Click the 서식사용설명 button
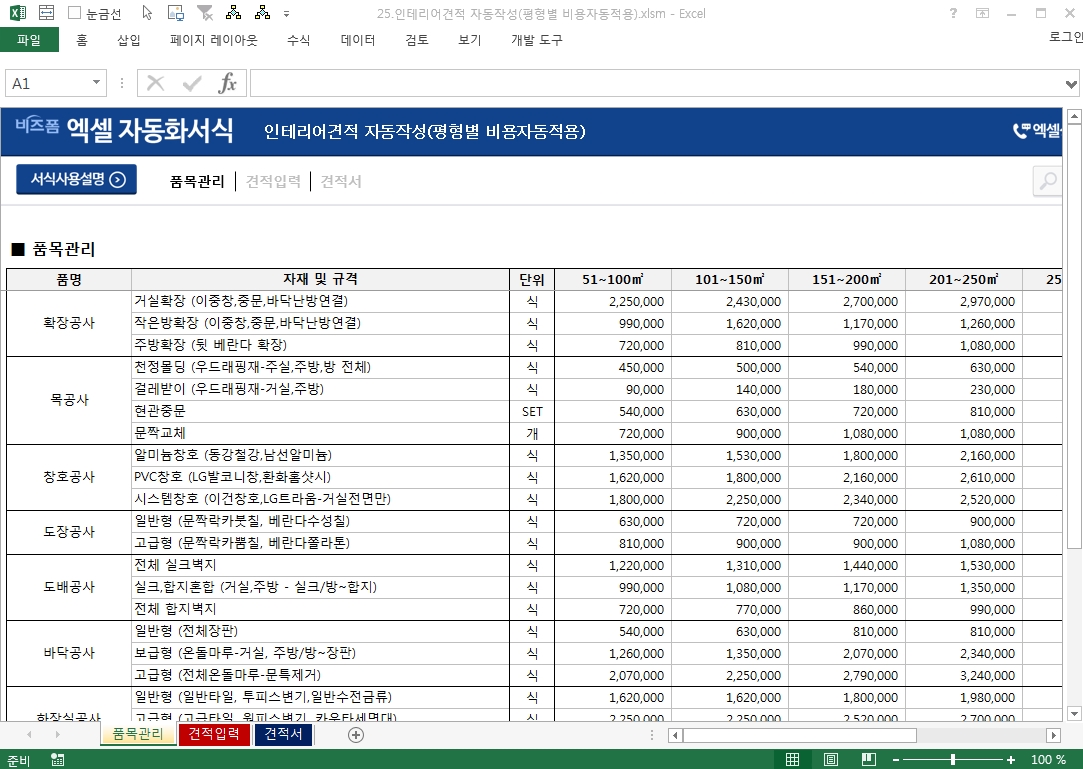This screenshot has width=1083, height=769. (x=76, y=180)
